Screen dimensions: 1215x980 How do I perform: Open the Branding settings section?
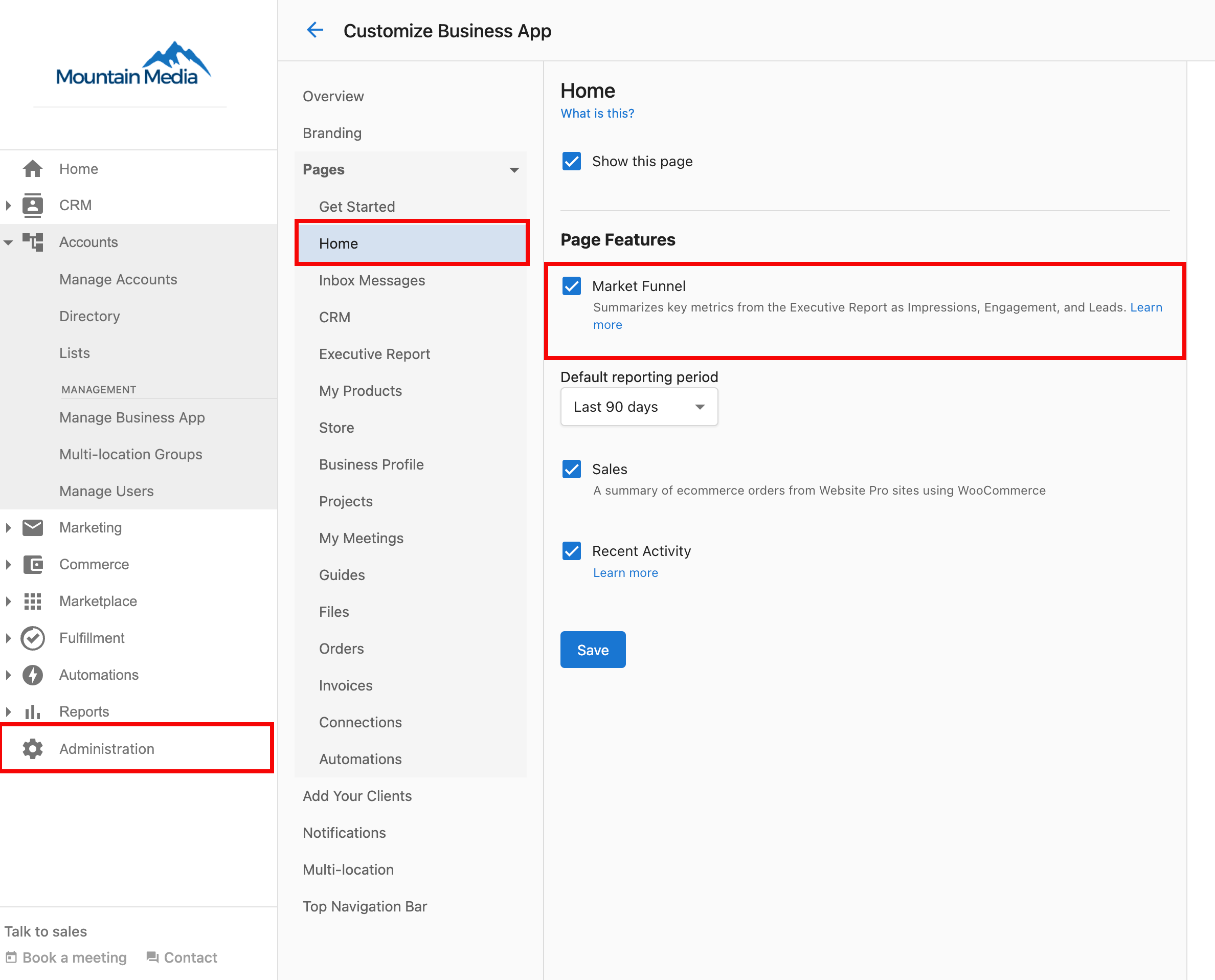click(x=332, y=133)
